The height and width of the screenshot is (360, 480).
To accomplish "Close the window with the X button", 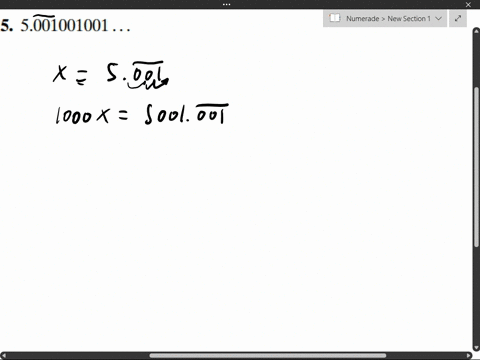I will 468,5.
